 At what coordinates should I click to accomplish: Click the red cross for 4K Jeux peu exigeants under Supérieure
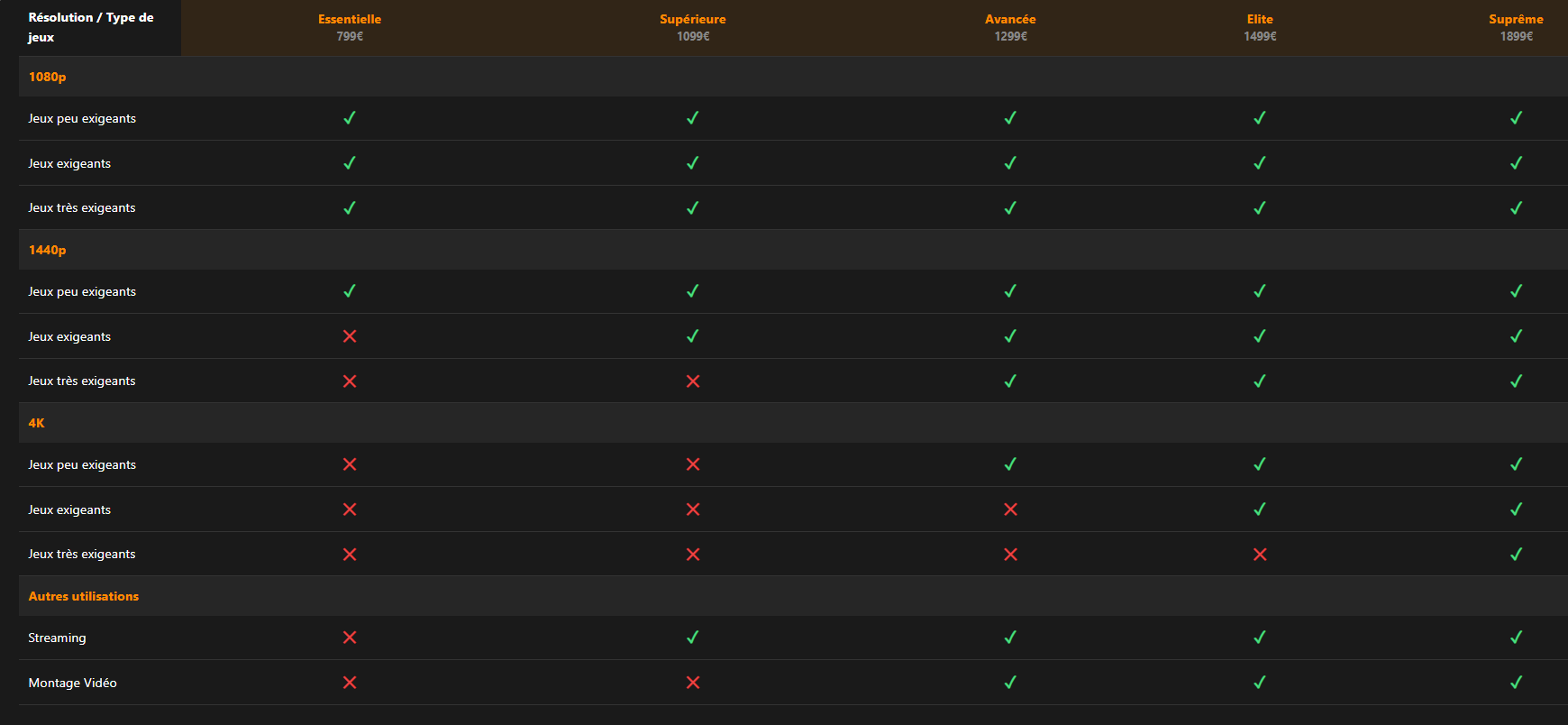point(693,464)
